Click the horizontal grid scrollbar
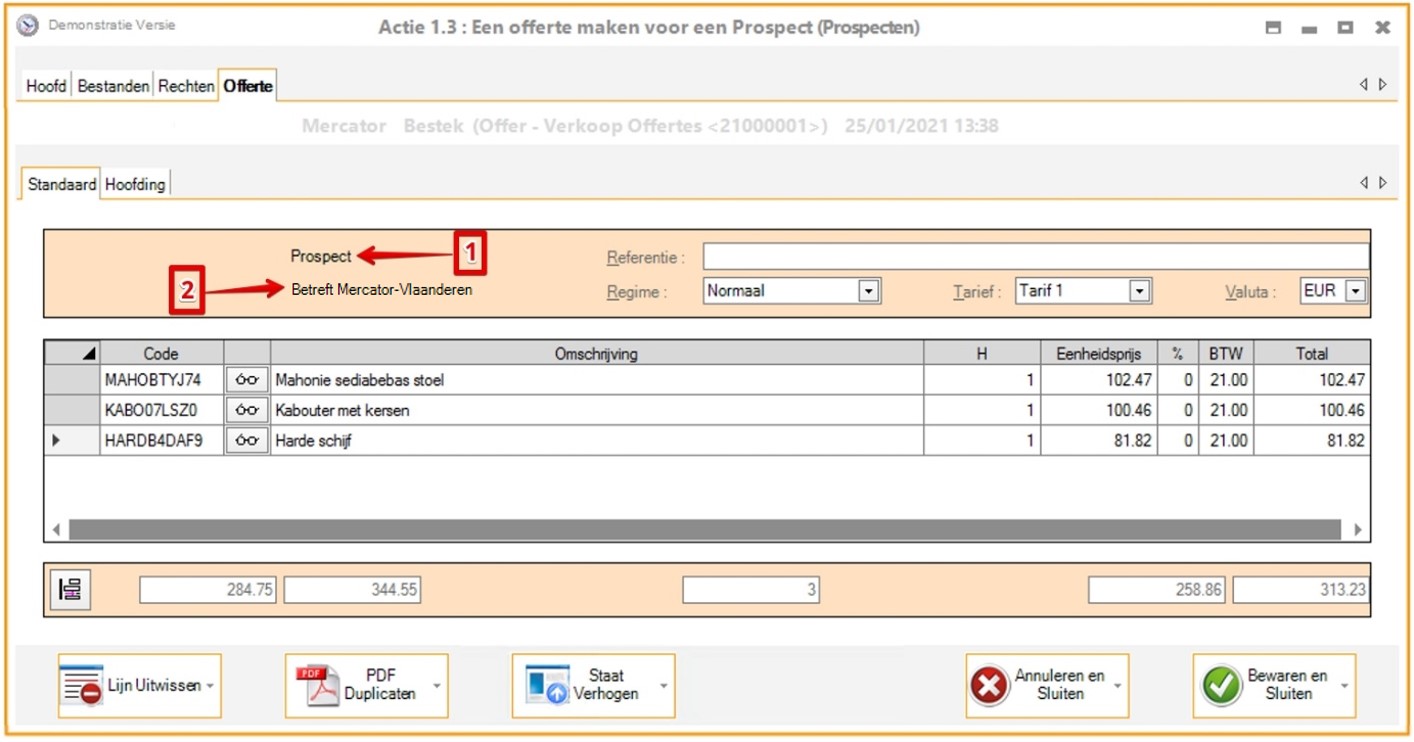This screenshot has width=1414, height=742. click(705, 529)
